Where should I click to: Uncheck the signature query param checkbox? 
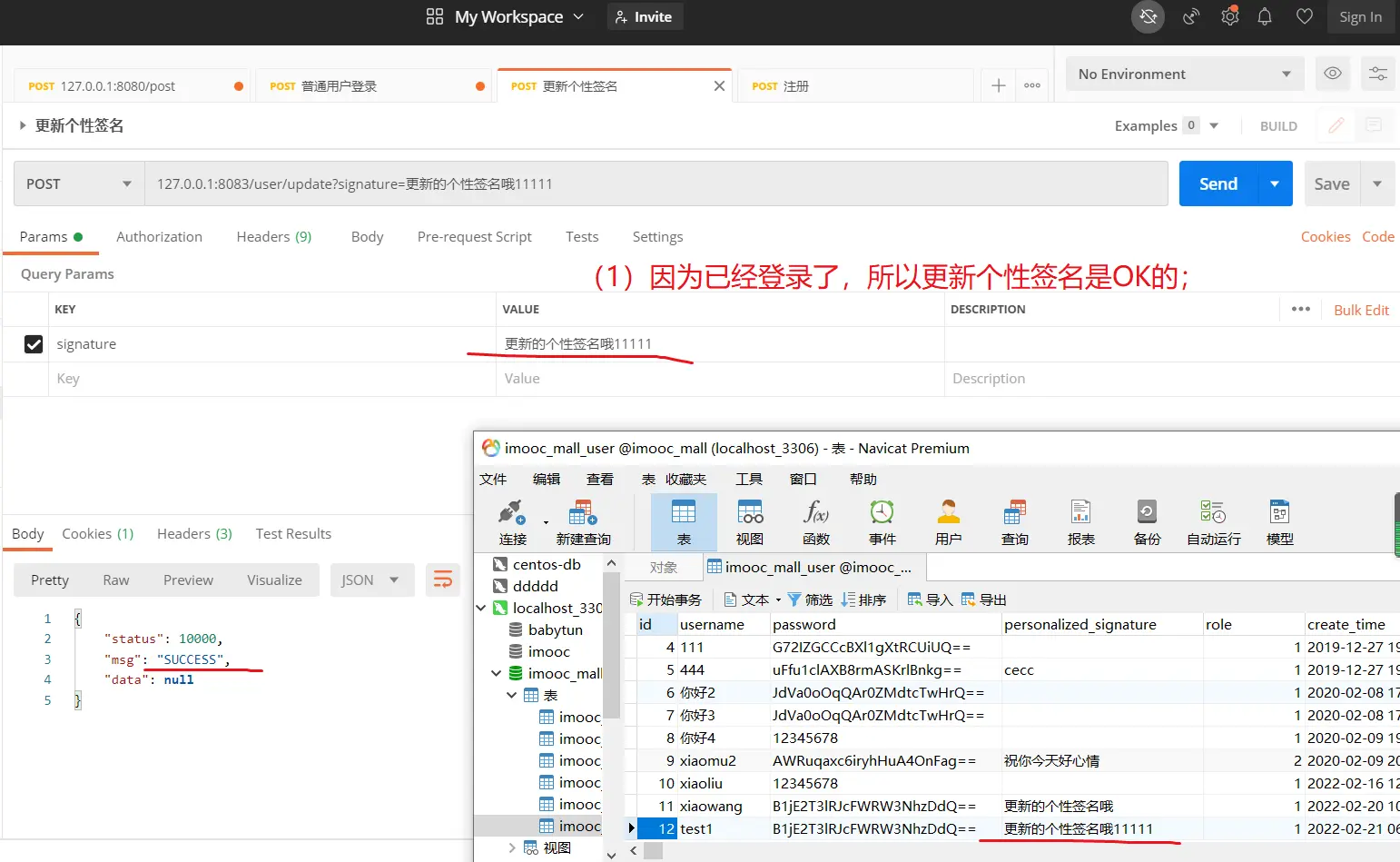click(x=34, y=344)
